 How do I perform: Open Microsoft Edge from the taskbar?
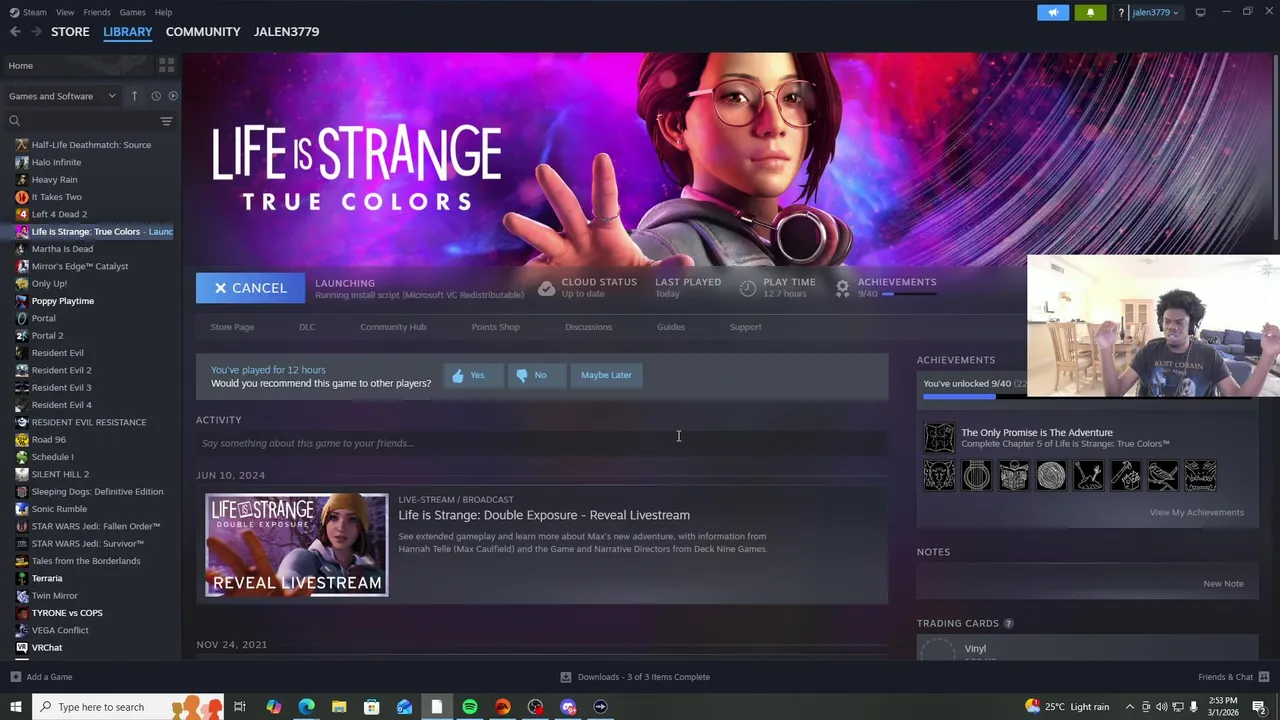(306, 707)
